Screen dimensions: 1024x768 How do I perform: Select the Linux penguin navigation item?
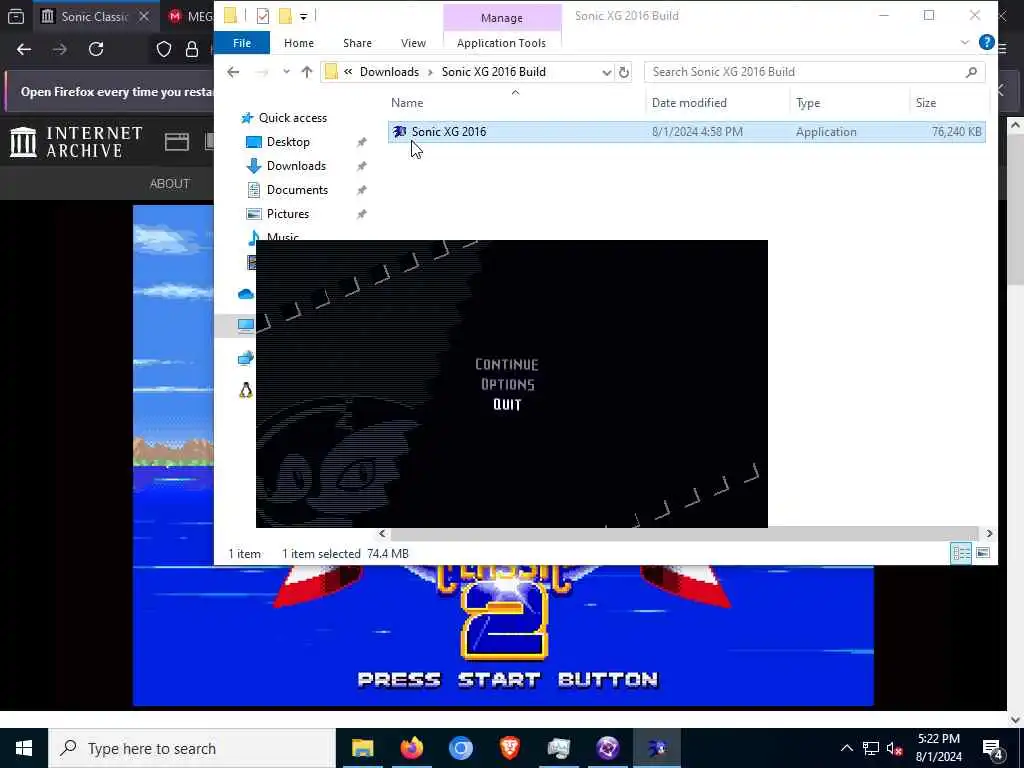tap(246, 390)
